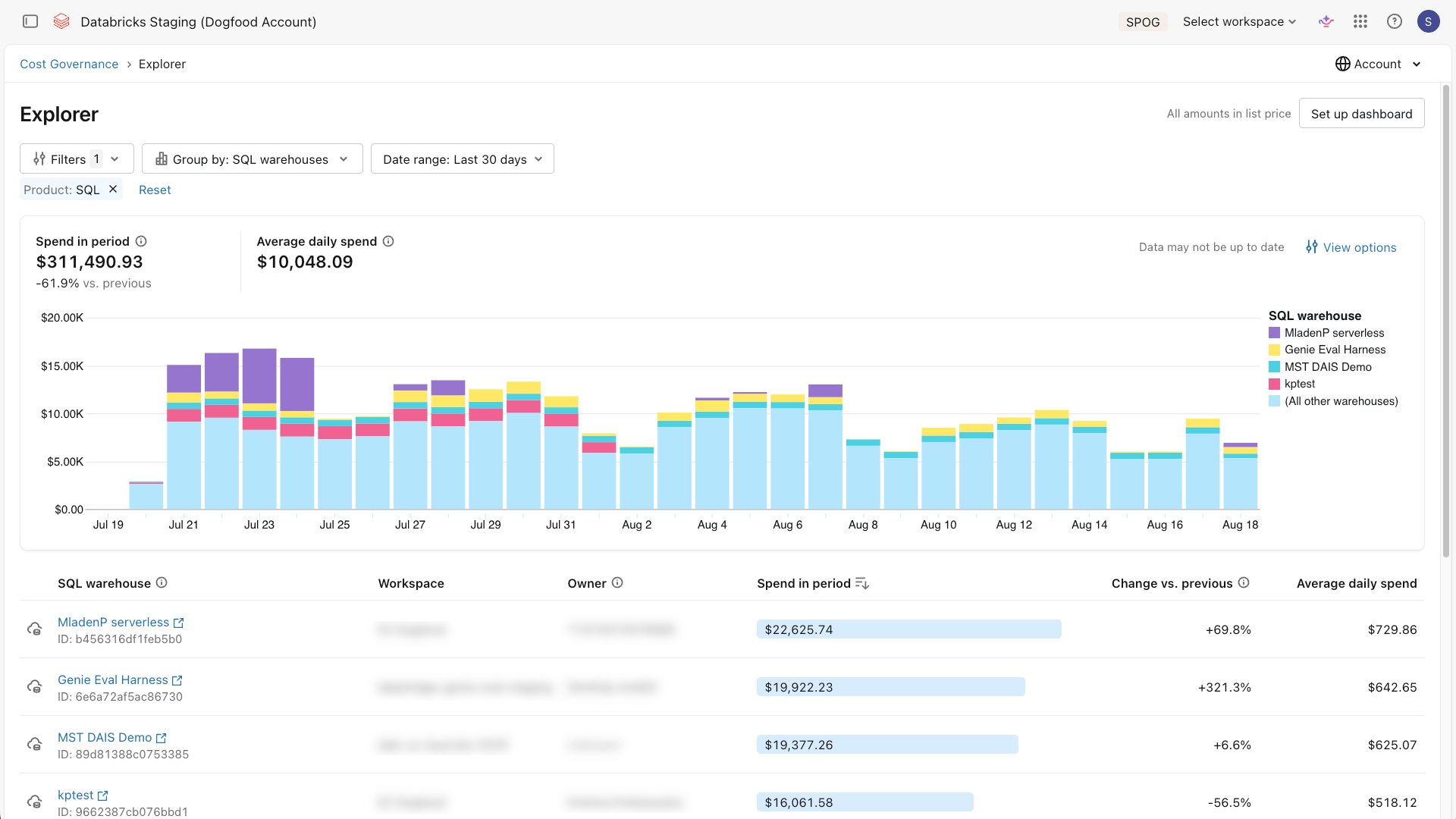
Task: Click warehouse icon for MST DAIS Demo row
Action: (x=35, y=744)
